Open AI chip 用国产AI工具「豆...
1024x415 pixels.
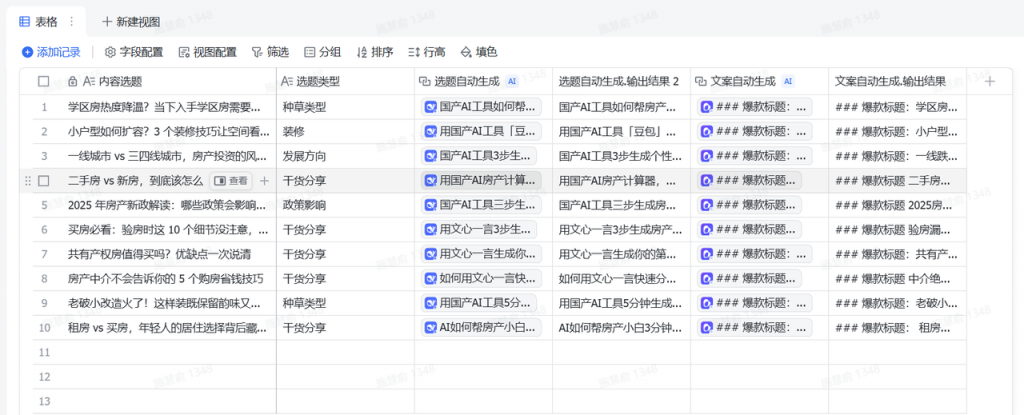[x=481, y=131]
